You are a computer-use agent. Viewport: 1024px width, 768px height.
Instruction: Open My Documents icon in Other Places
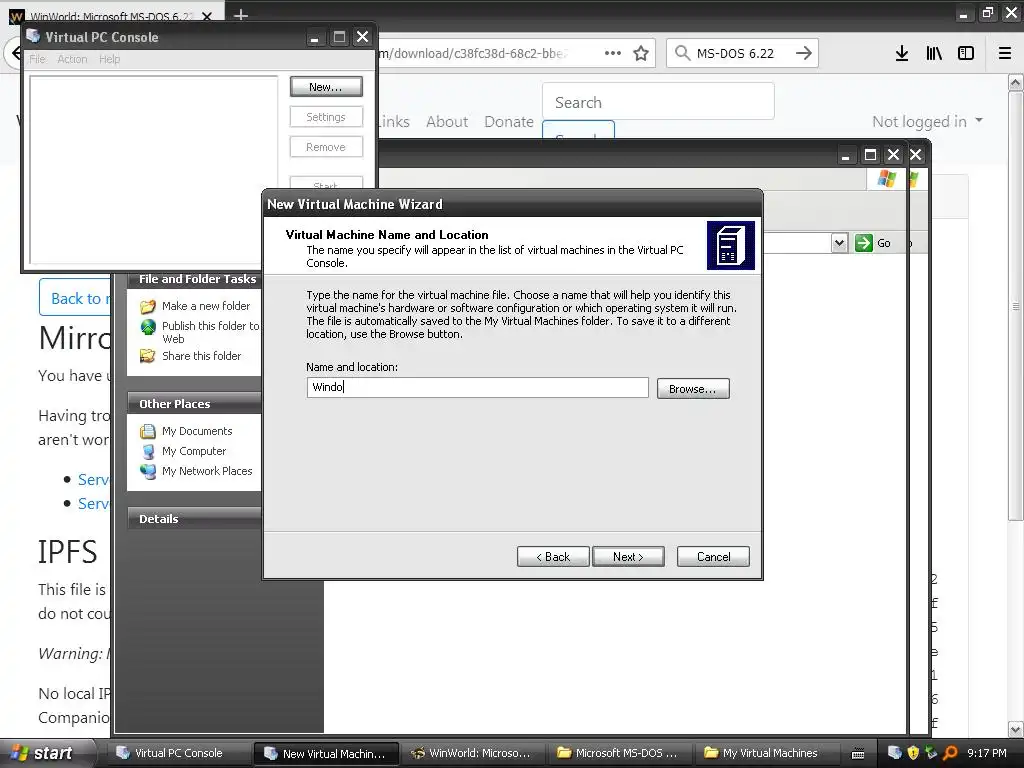point(148,431)
